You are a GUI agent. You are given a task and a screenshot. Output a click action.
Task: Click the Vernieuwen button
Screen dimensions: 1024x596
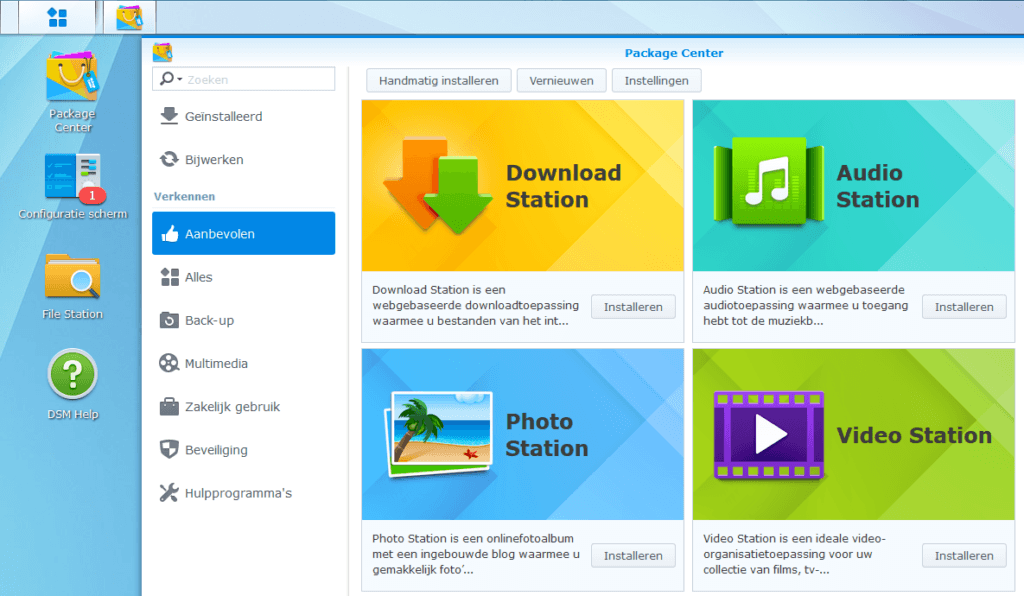[x=562, y=80]
